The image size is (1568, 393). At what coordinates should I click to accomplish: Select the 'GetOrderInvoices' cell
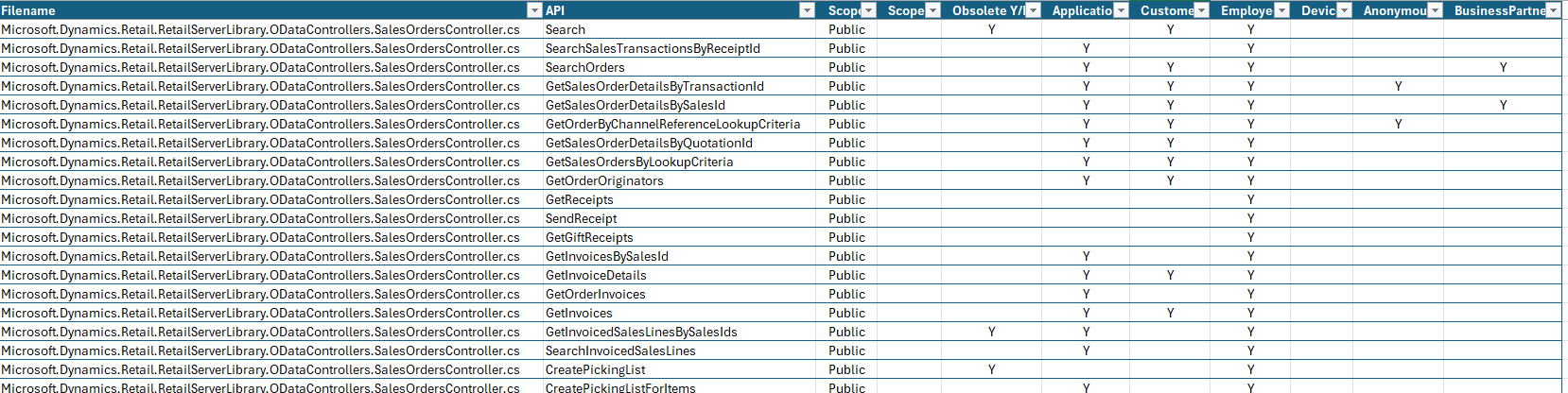point(679,294)
